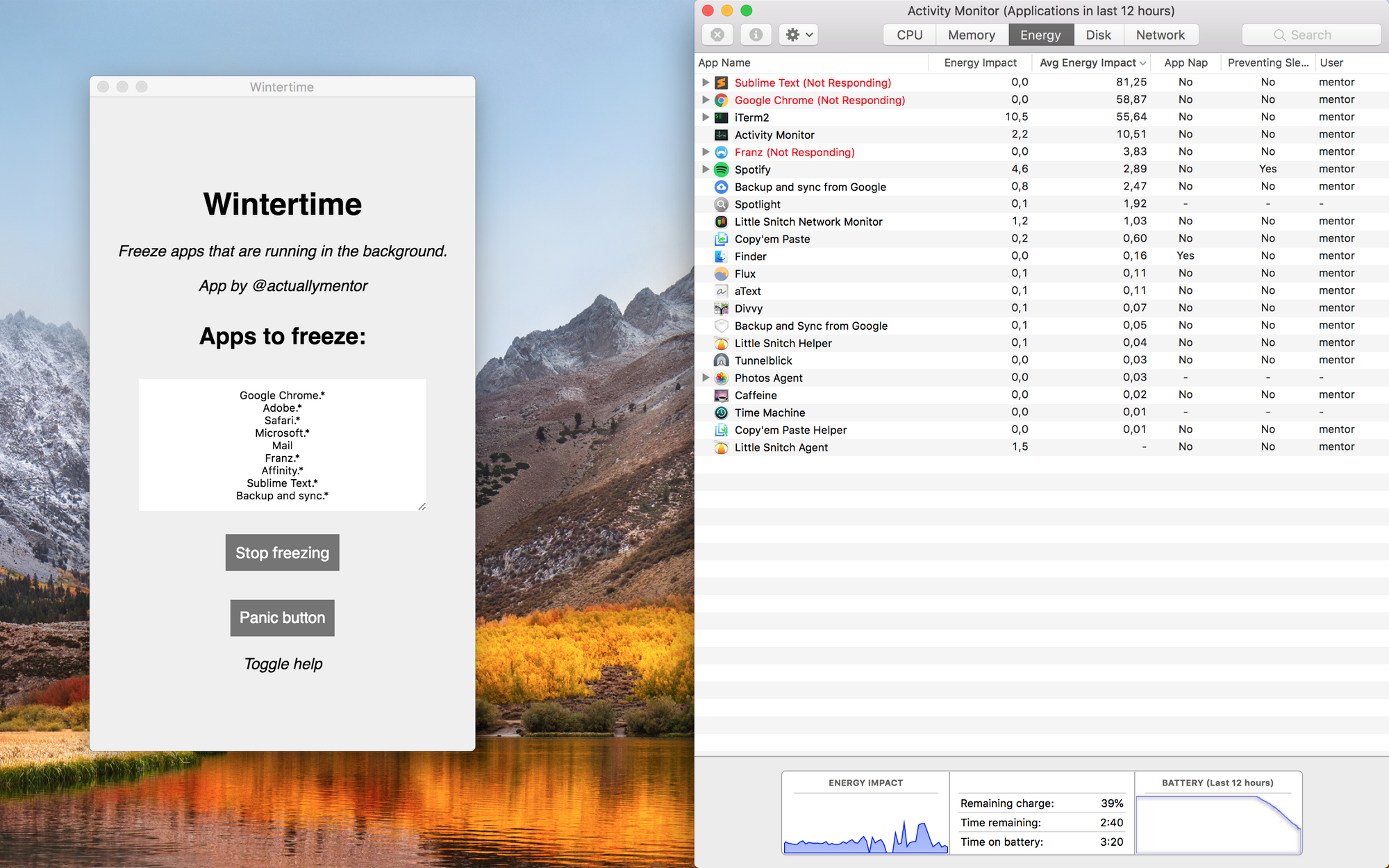Open the process info (i) icon

pyautogui.click(x=756, y=35)
